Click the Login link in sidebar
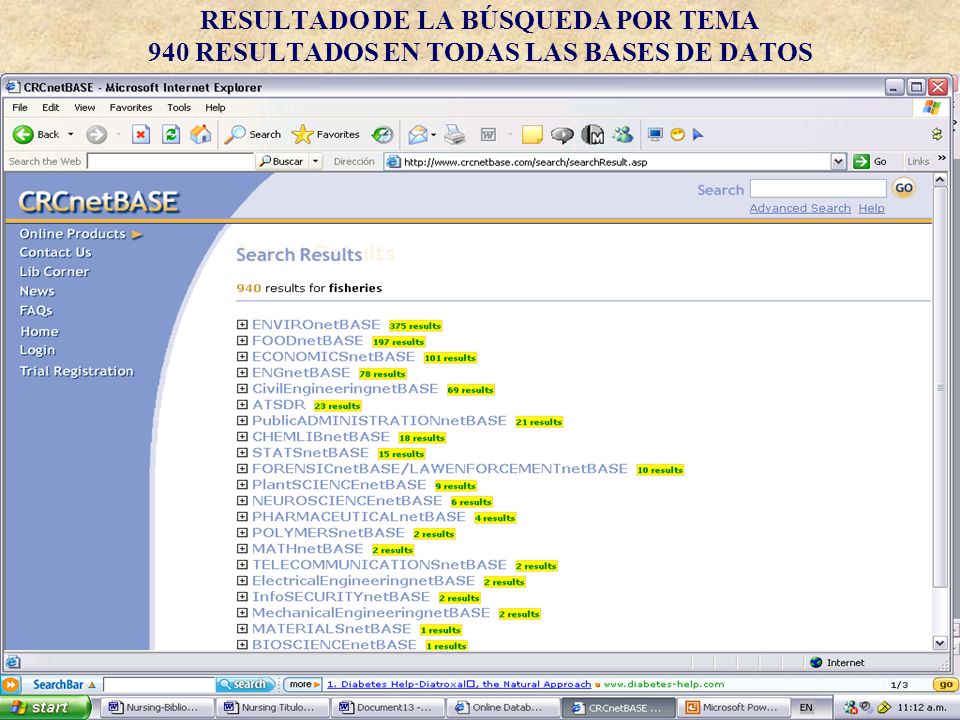This screenshot has height=720, width=960. [x=37, y=350]
